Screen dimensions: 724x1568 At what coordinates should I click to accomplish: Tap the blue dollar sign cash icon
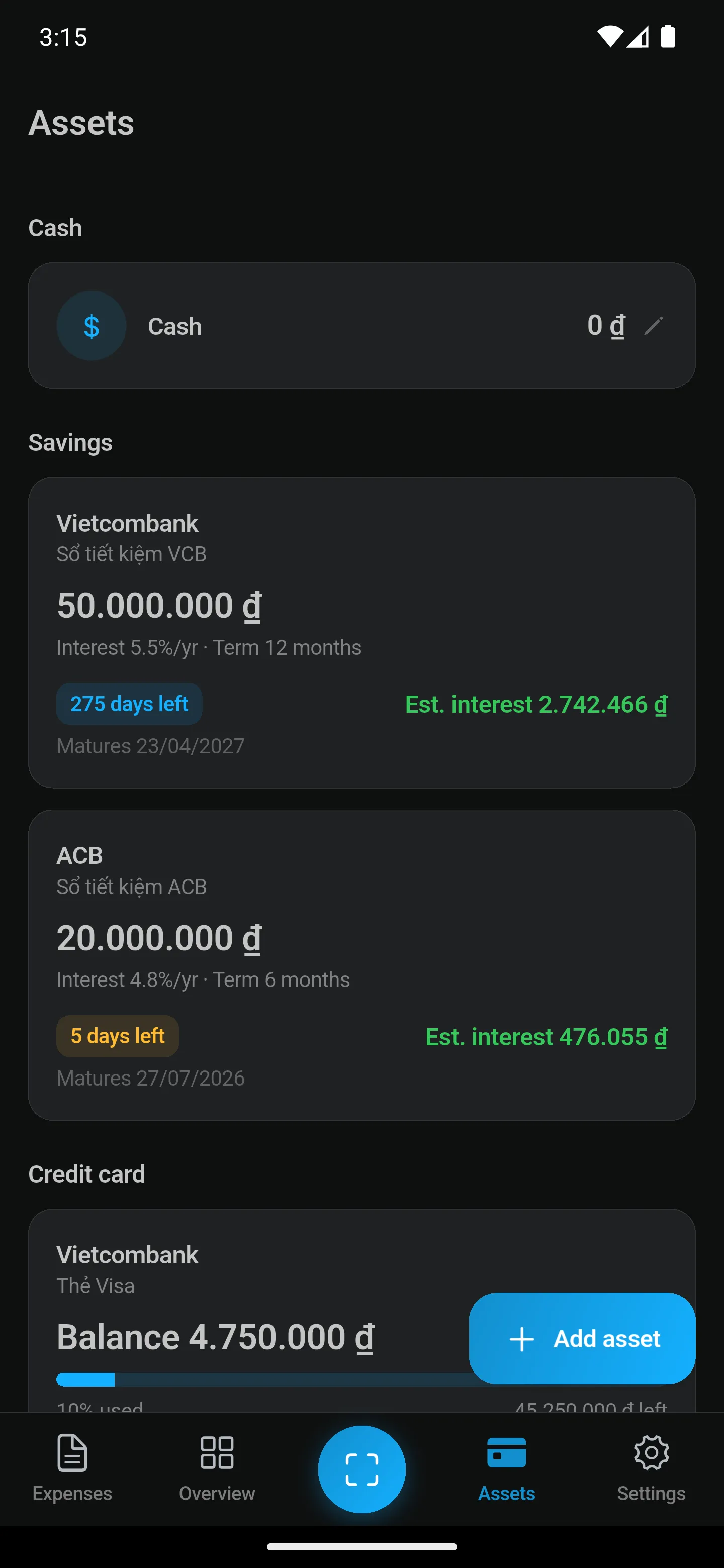92,326
